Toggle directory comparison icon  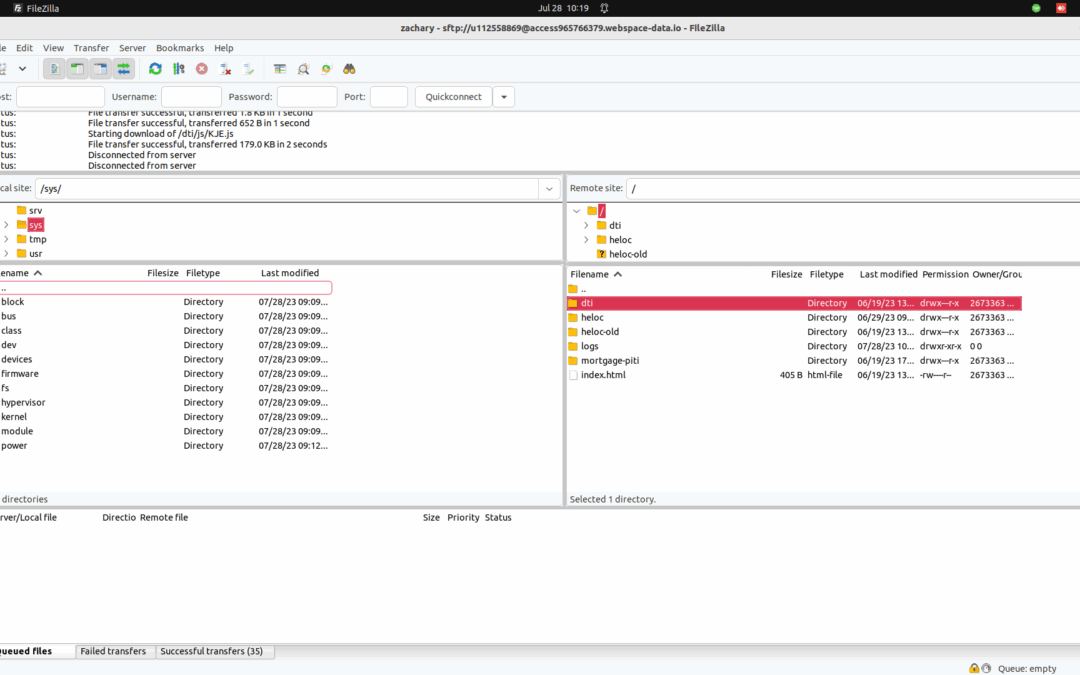point(303,69)
